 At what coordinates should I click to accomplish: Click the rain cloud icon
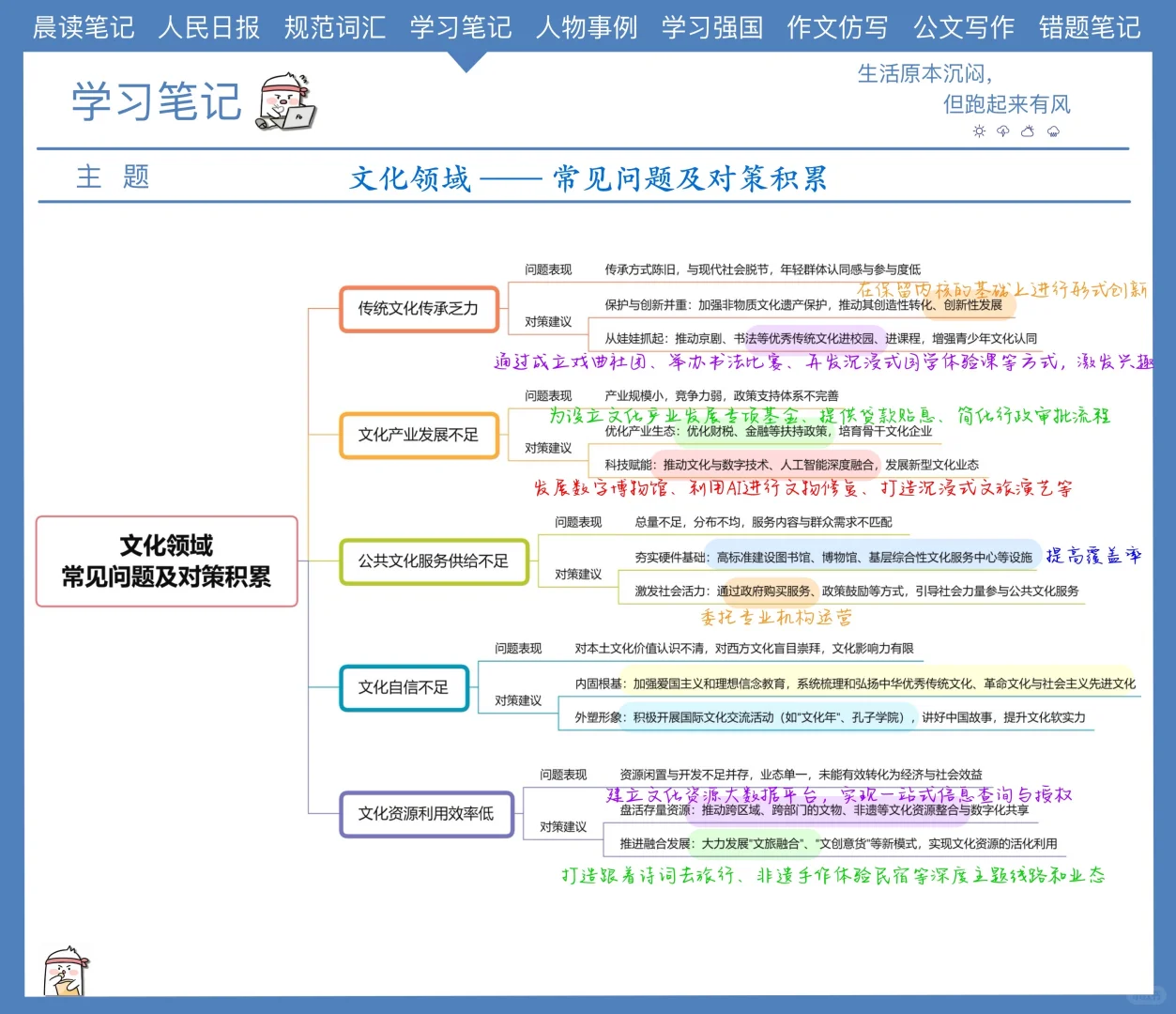coord(1053,131)
